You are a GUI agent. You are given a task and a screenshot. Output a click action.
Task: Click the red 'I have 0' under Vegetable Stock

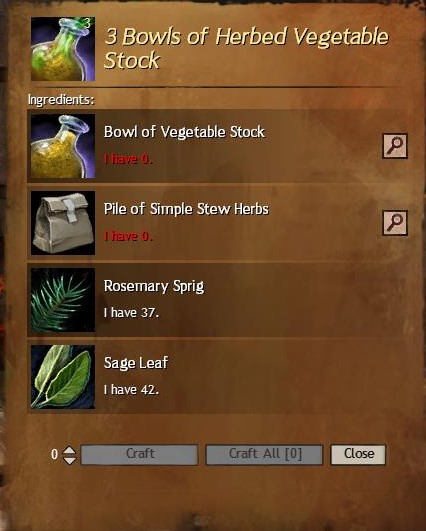point(128,159)
